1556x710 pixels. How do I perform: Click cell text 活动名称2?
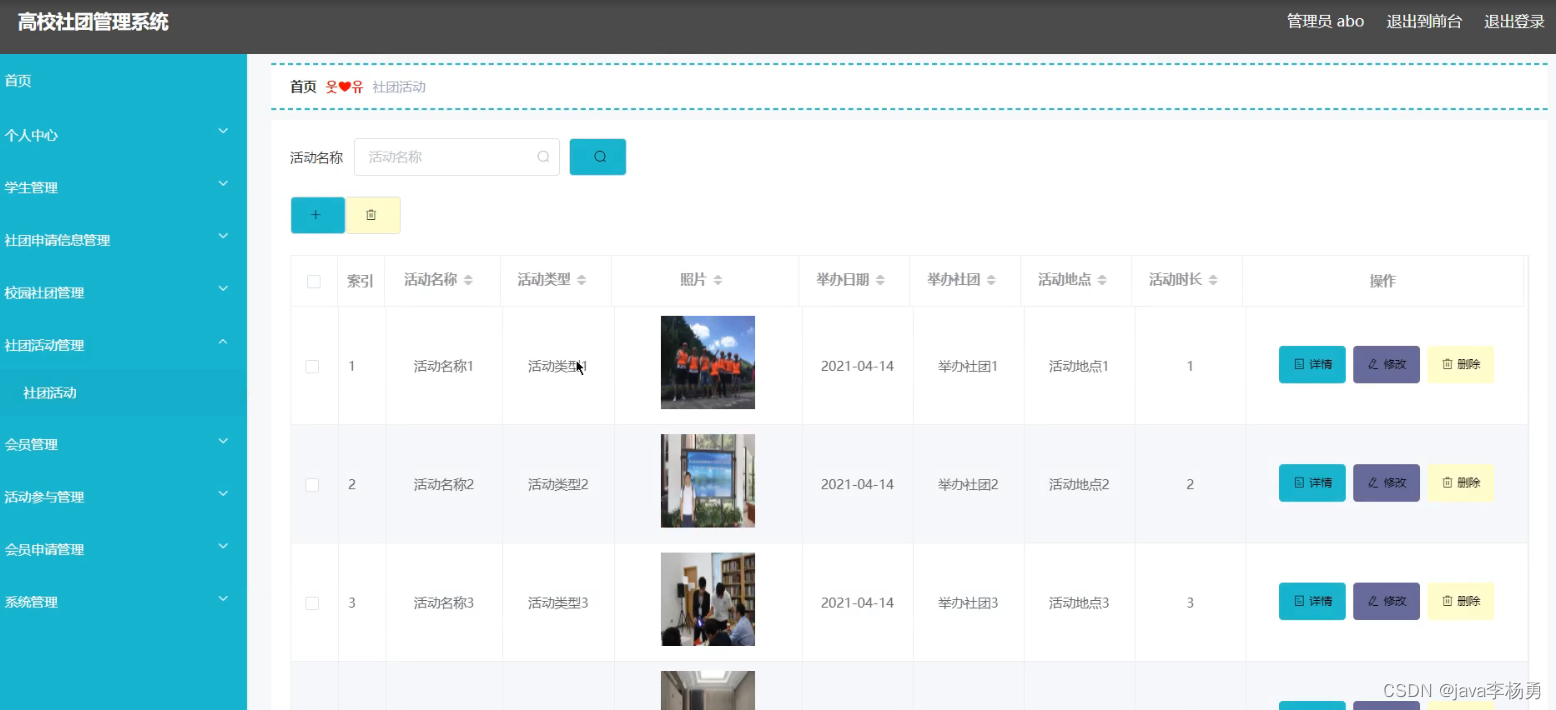444,485
